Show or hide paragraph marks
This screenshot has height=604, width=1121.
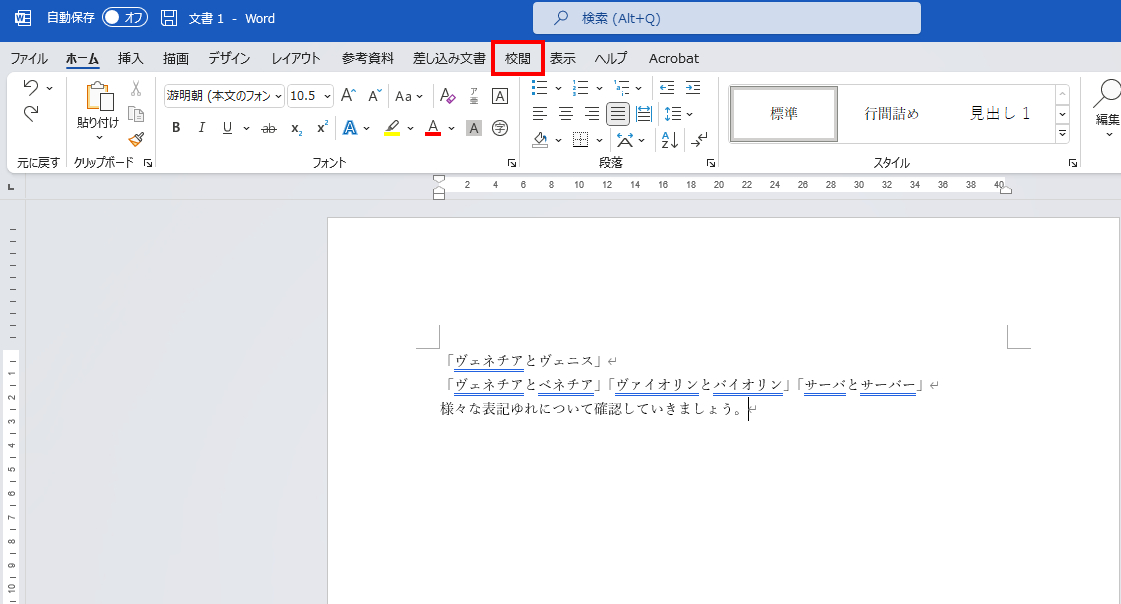699,139
